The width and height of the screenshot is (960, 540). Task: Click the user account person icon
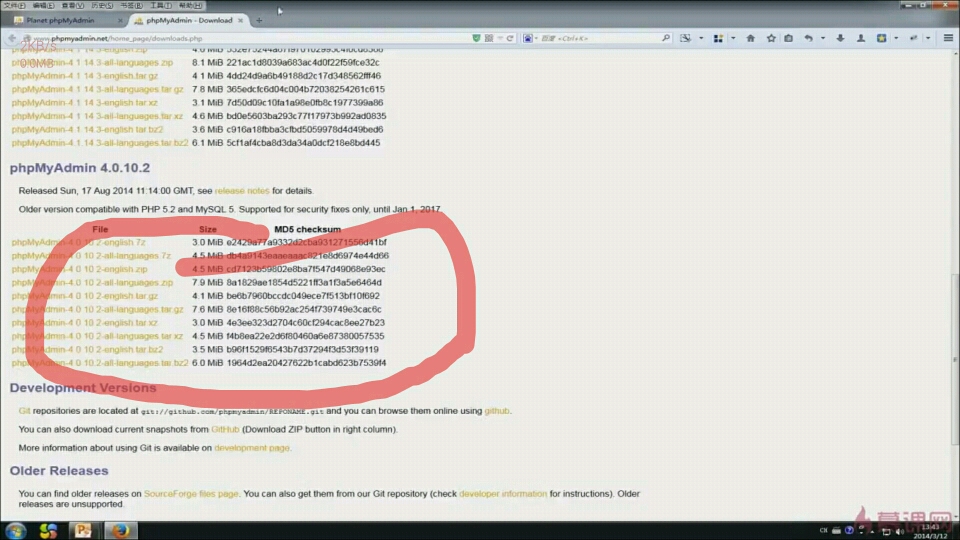coord(861,38)
